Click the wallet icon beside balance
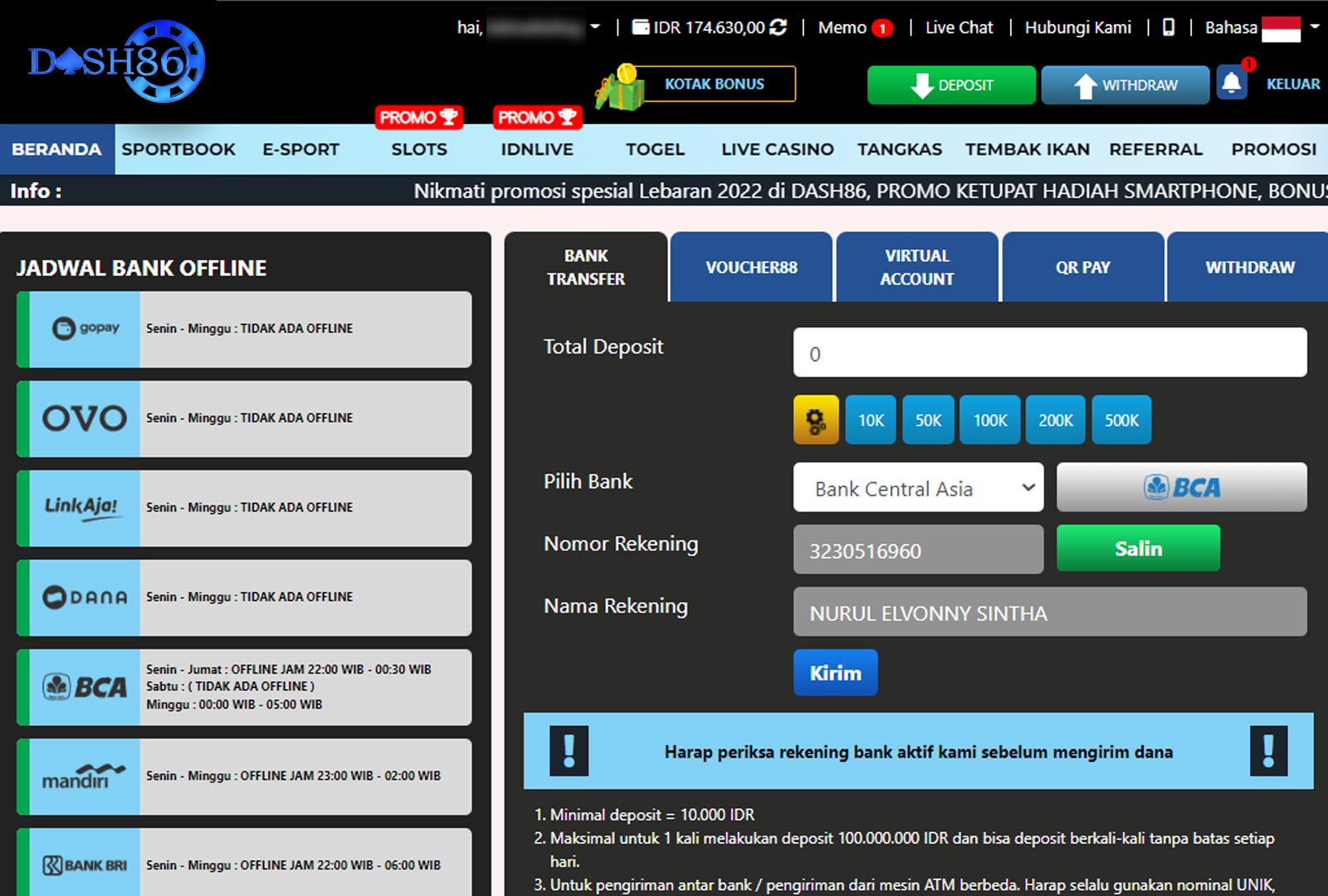Image resolution: width=1328 pixels, height=896 pixels. pyautogui.click(x=641, y=27)
